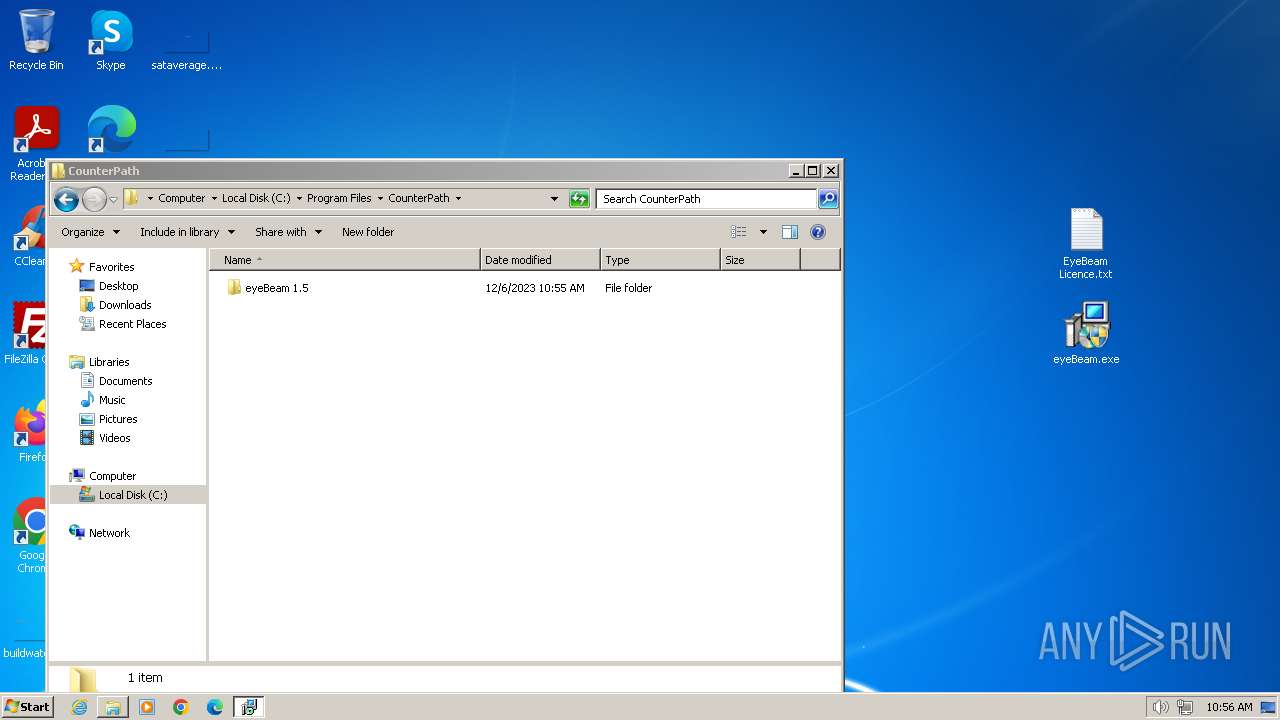Select the eyeBeam.exe installer icon

click(x=1086, y=333)
